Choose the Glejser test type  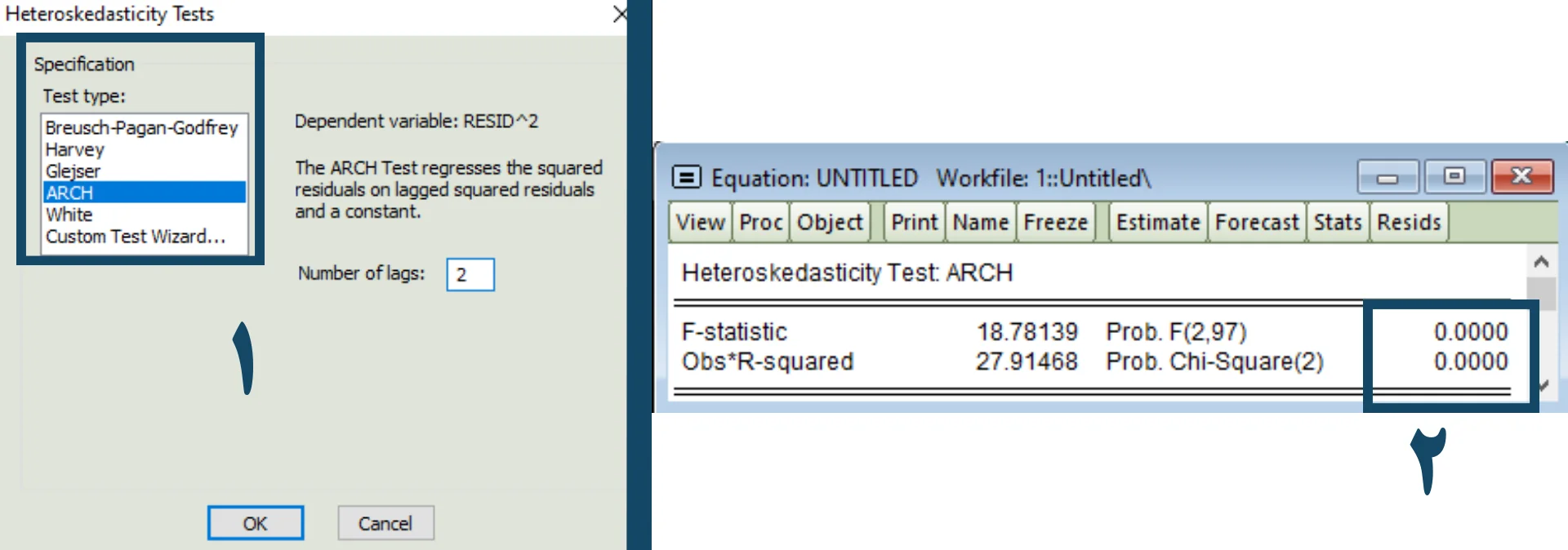(73, 171)
